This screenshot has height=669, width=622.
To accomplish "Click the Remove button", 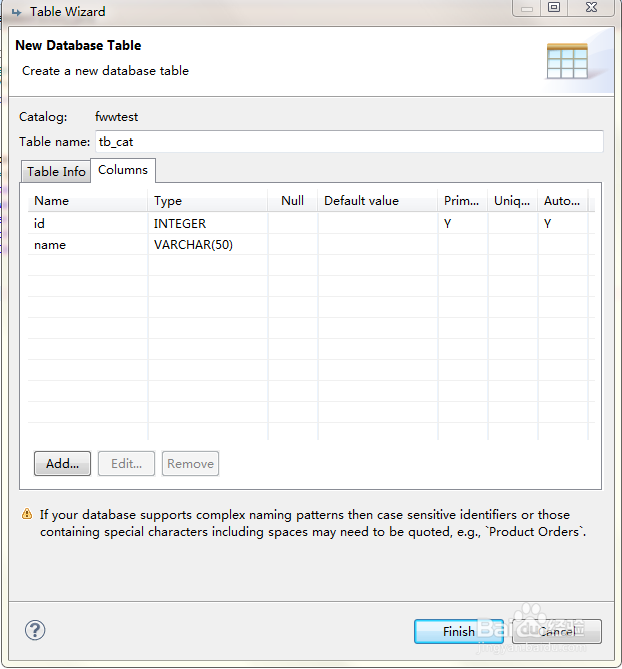I will (x=190, y=463).
